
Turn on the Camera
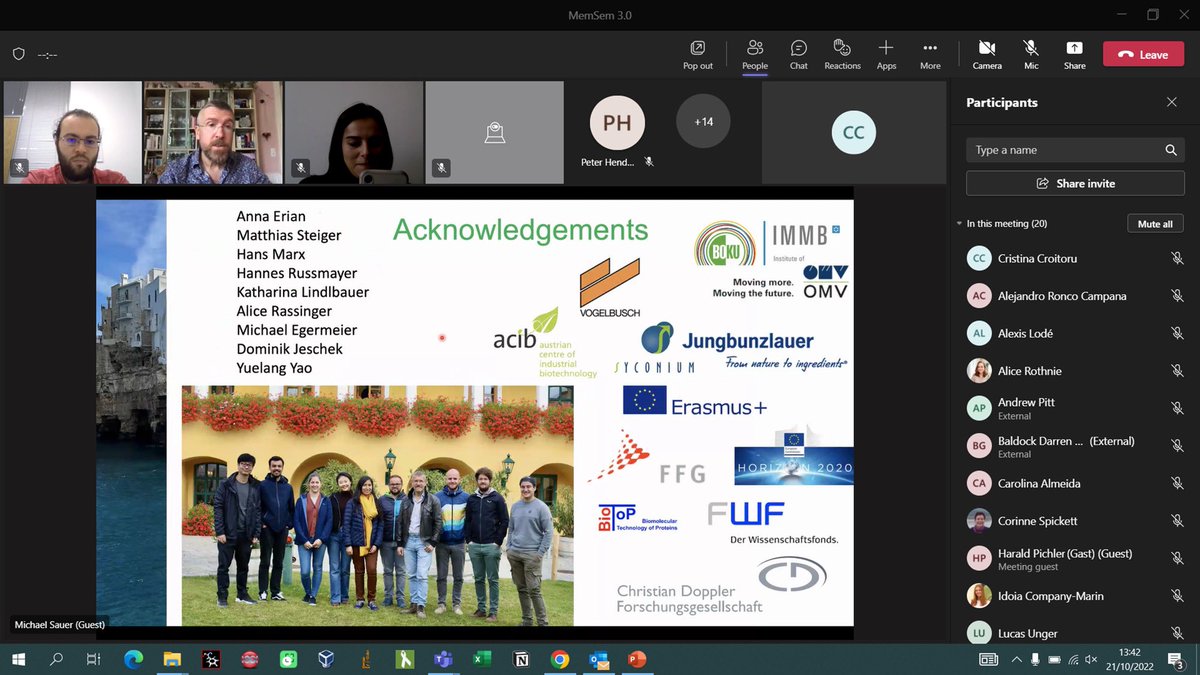click(x=987, y=55)
